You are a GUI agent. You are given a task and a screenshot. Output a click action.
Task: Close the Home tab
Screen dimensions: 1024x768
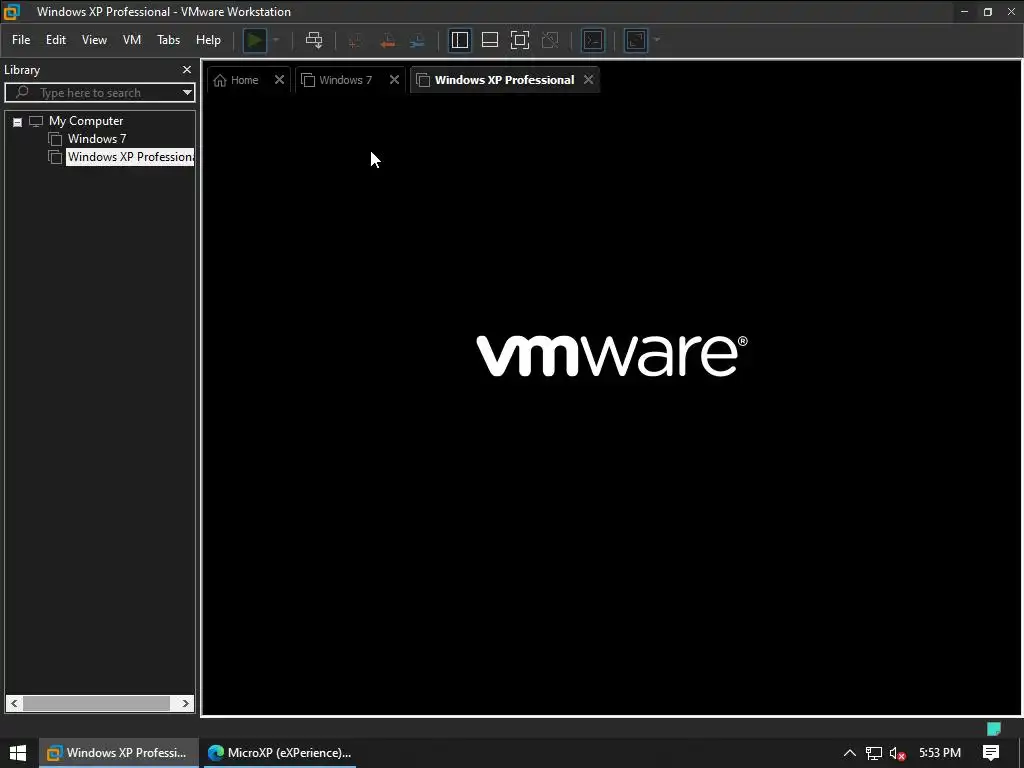point(280,80)
